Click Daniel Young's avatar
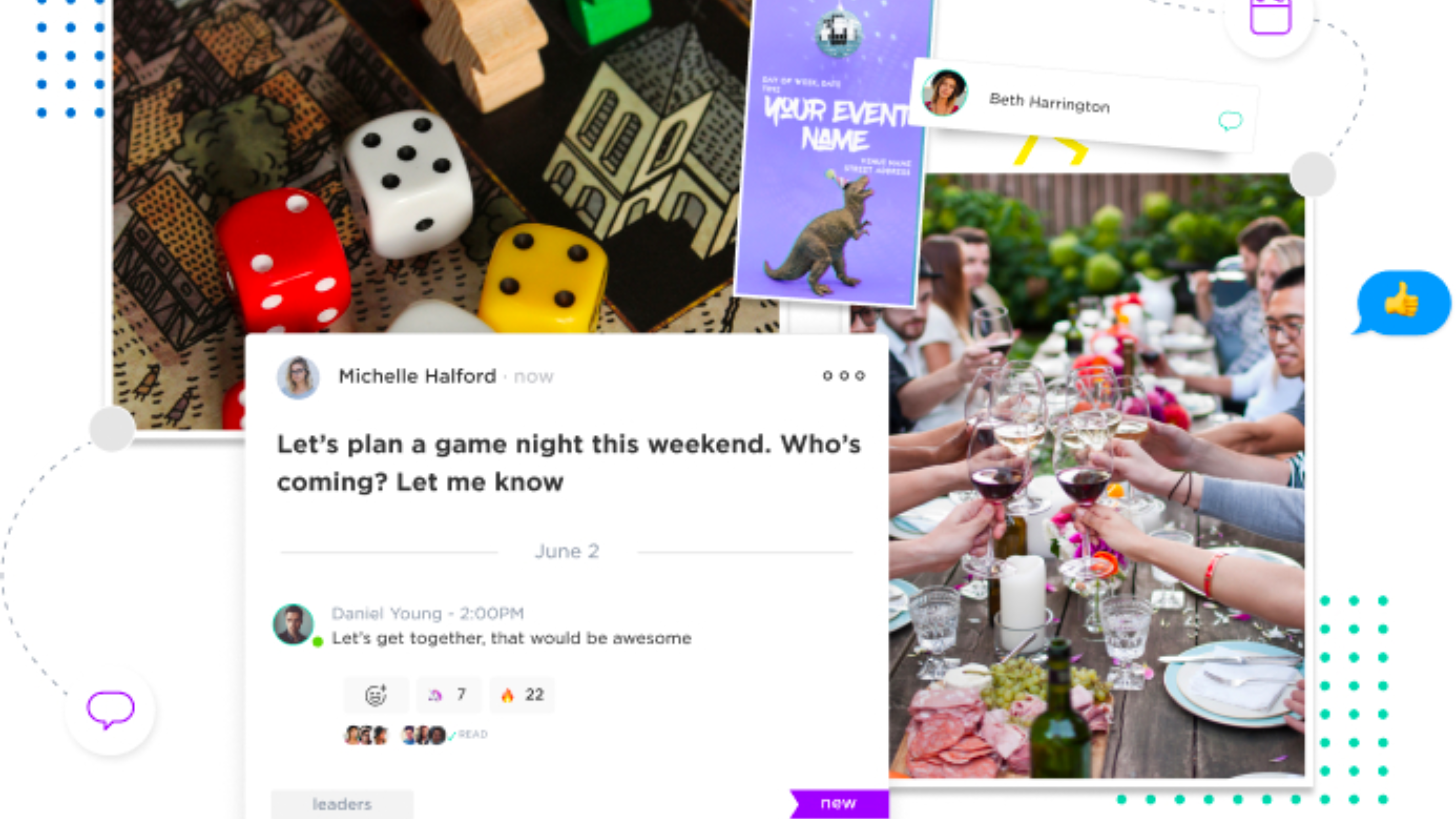1456x819 pixels. point(294,625)
